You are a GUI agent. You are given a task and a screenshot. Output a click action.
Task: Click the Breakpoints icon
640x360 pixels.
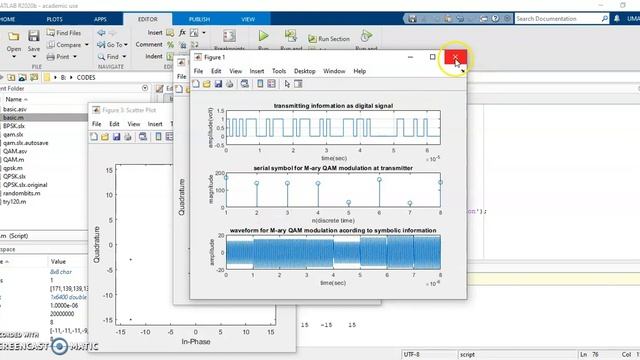pos(229,36)
